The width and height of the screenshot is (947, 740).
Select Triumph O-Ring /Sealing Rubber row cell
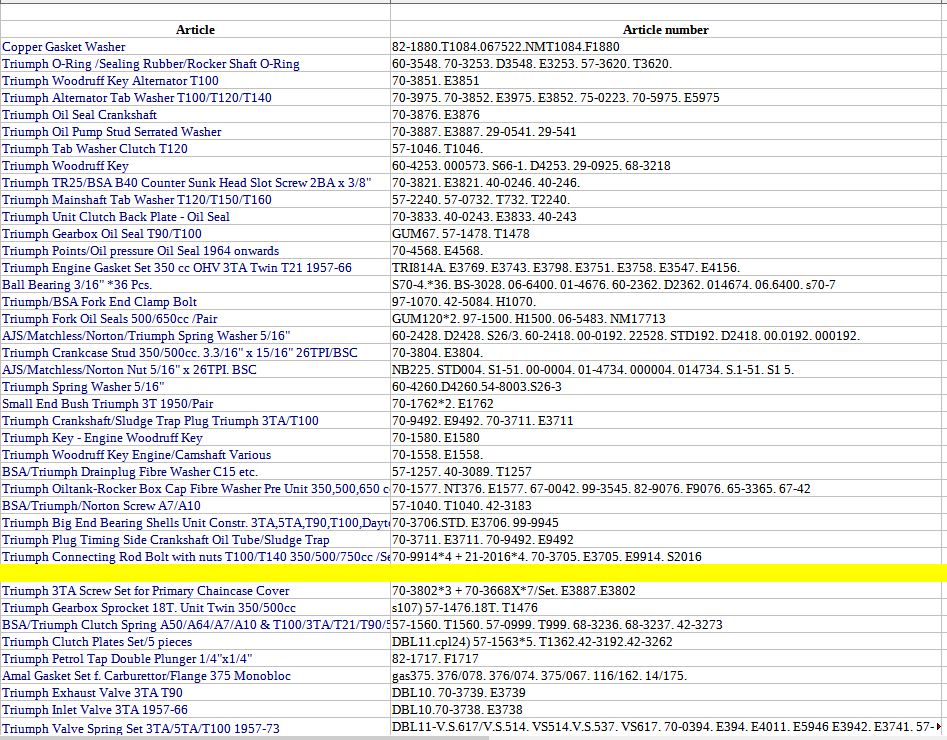pos(195,63)
